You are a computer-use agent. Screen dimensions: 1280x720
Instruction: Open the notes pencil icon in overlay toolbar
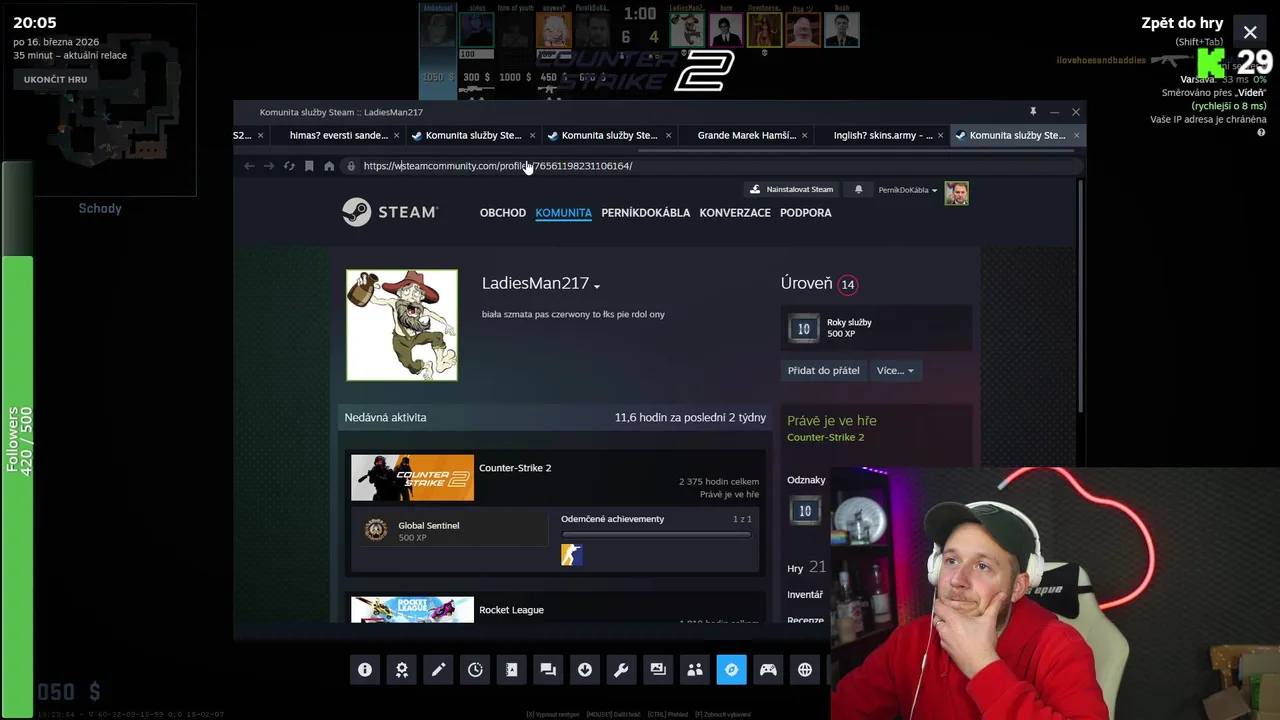(x=438, y=670)
